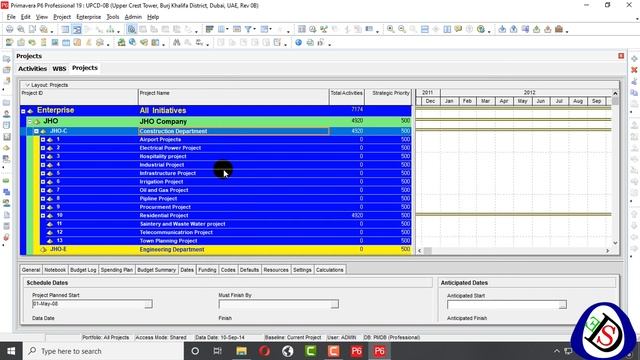The width and height of the screenshot is (640, 360).
Task: Click the red delete X icon on right bar
Action: (634, 70)
